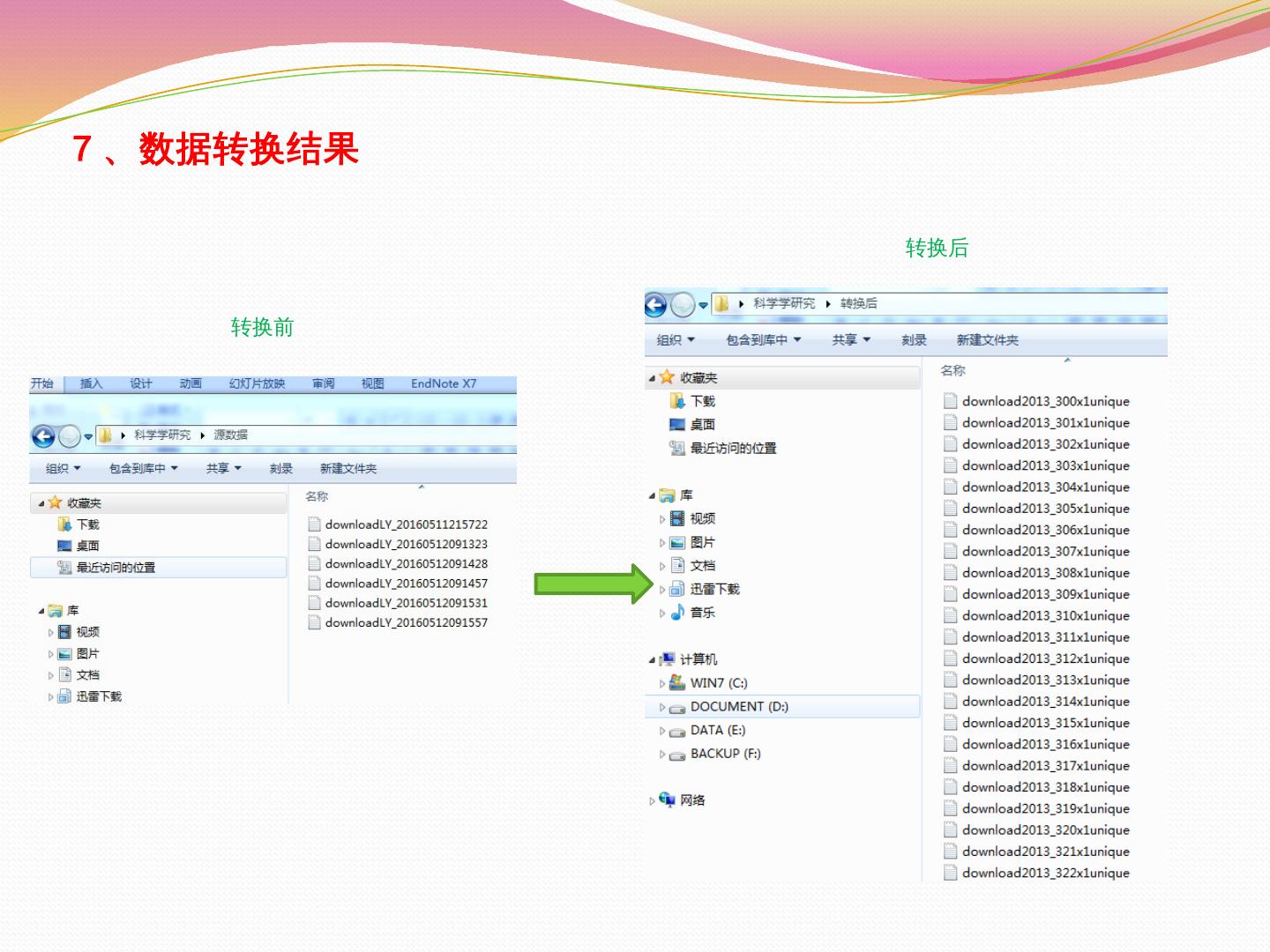Click the 科学学研究 breadcrumb in the 源数据 window

[x=162, y=435]
